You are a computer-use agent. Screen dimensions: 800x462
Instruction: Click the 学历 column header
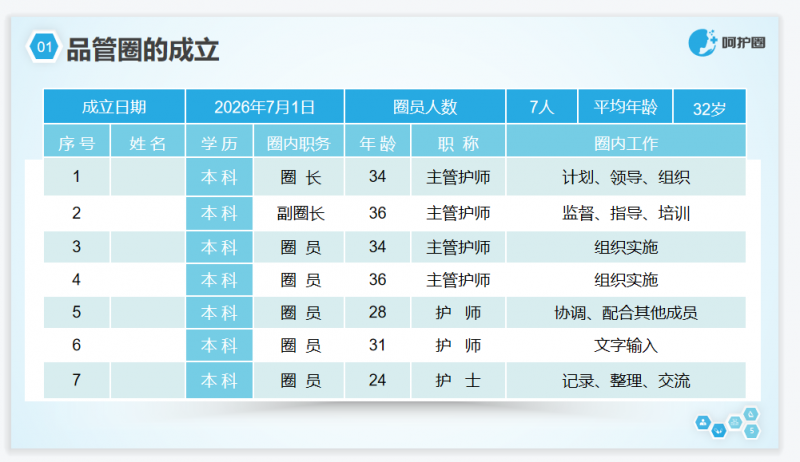pos(219,142)
